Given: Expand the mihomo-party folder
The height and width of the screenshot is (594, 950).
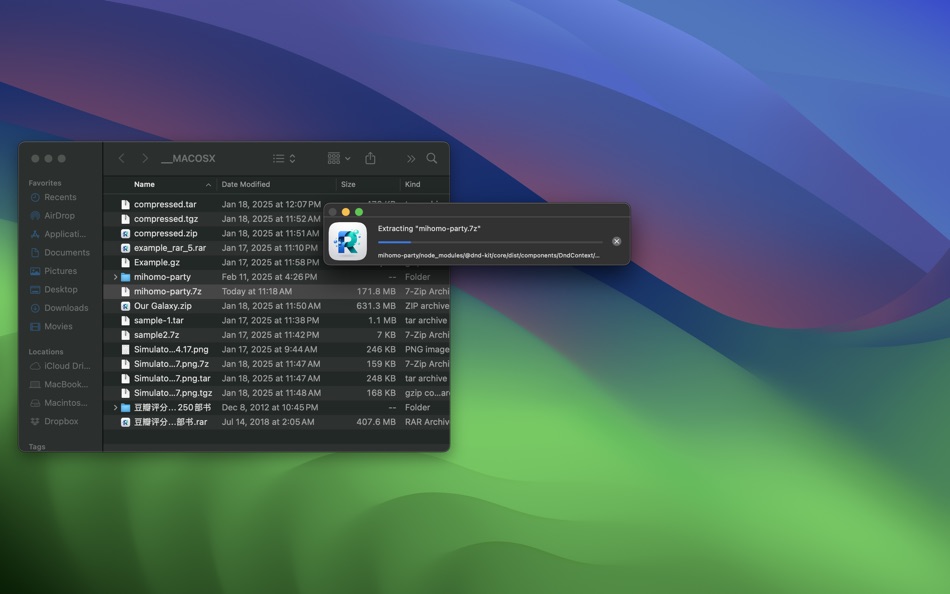Looking at the screenshot, I should tap(117, 276).
